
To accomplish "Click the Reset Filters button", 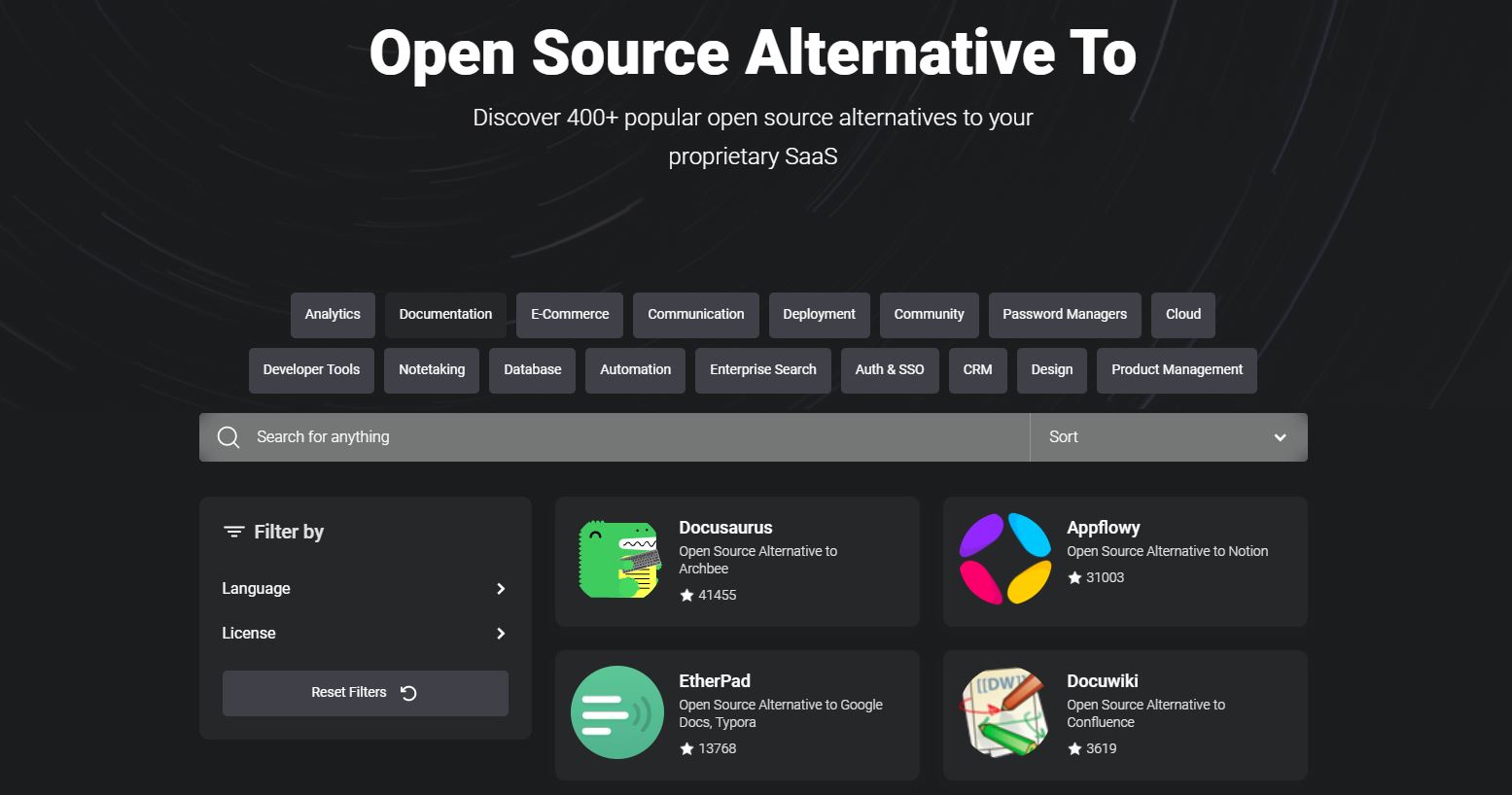I will pos(365,693).
